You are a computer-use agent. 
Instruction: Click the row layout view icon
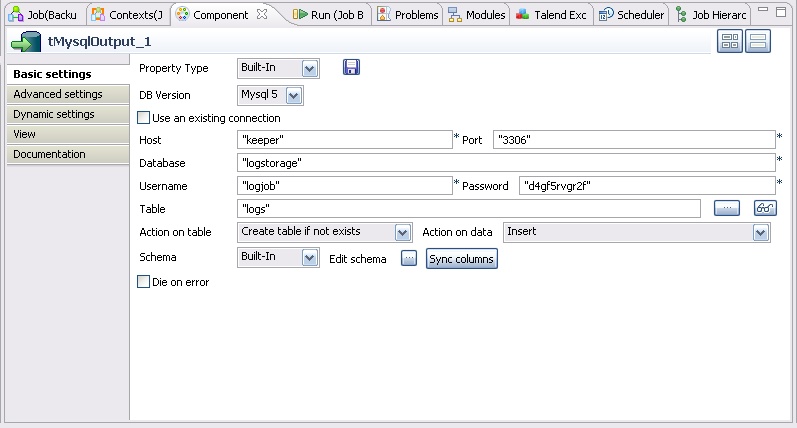pyautogui.click(x=758, y=41)
